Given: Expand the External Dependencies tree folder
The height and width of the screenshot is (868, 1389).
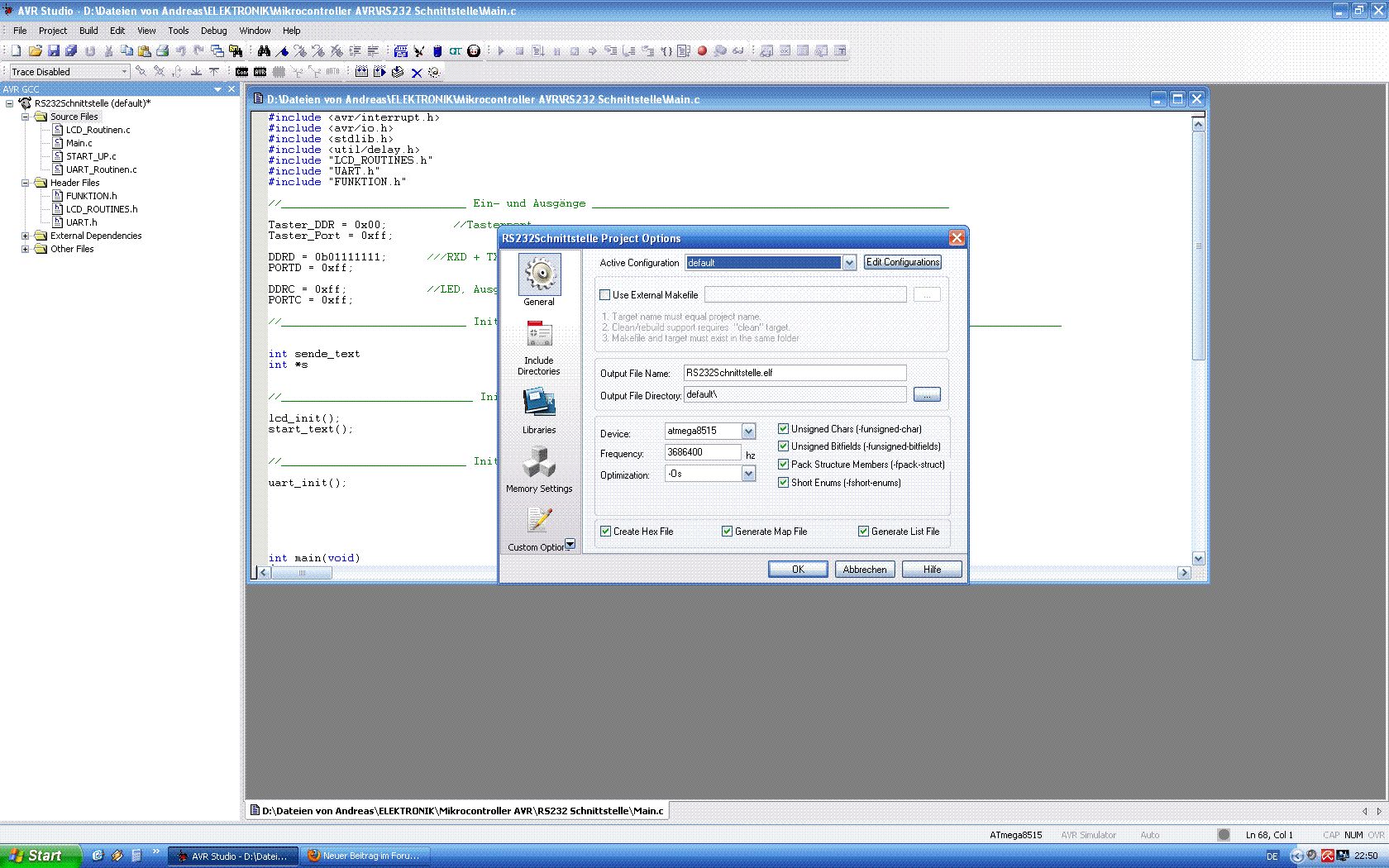Looking at the screenshot, I should [x=25, y=236].
